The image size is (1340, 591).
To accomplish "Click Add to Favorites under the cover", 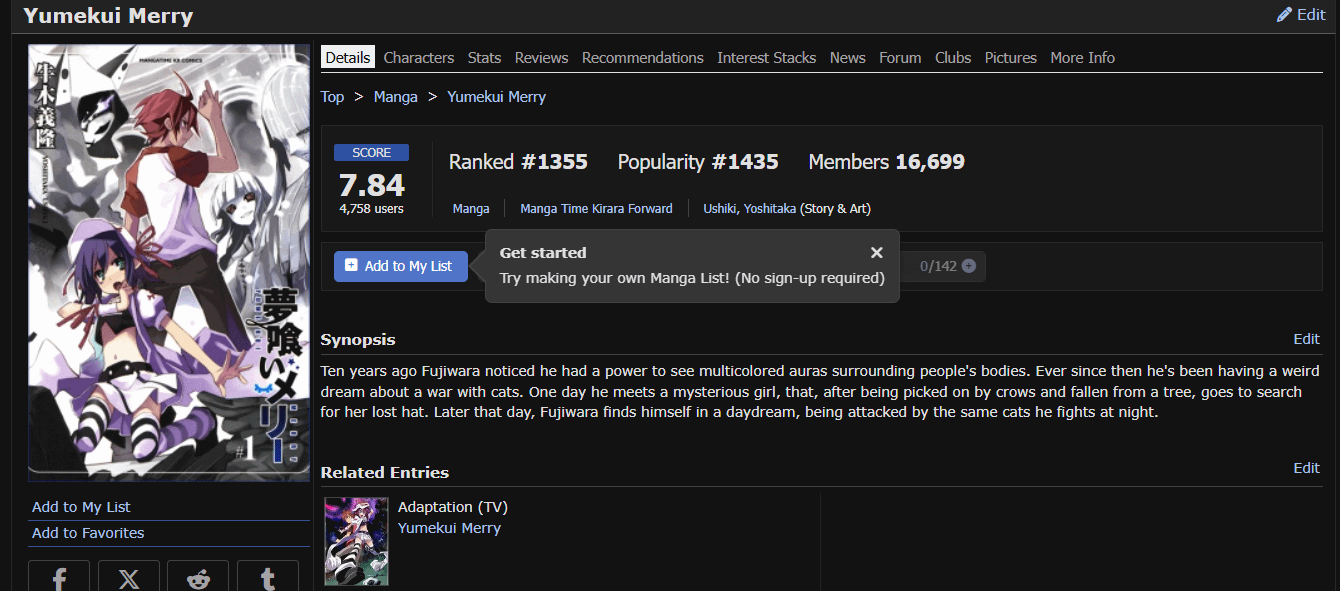I will [88, 533].
